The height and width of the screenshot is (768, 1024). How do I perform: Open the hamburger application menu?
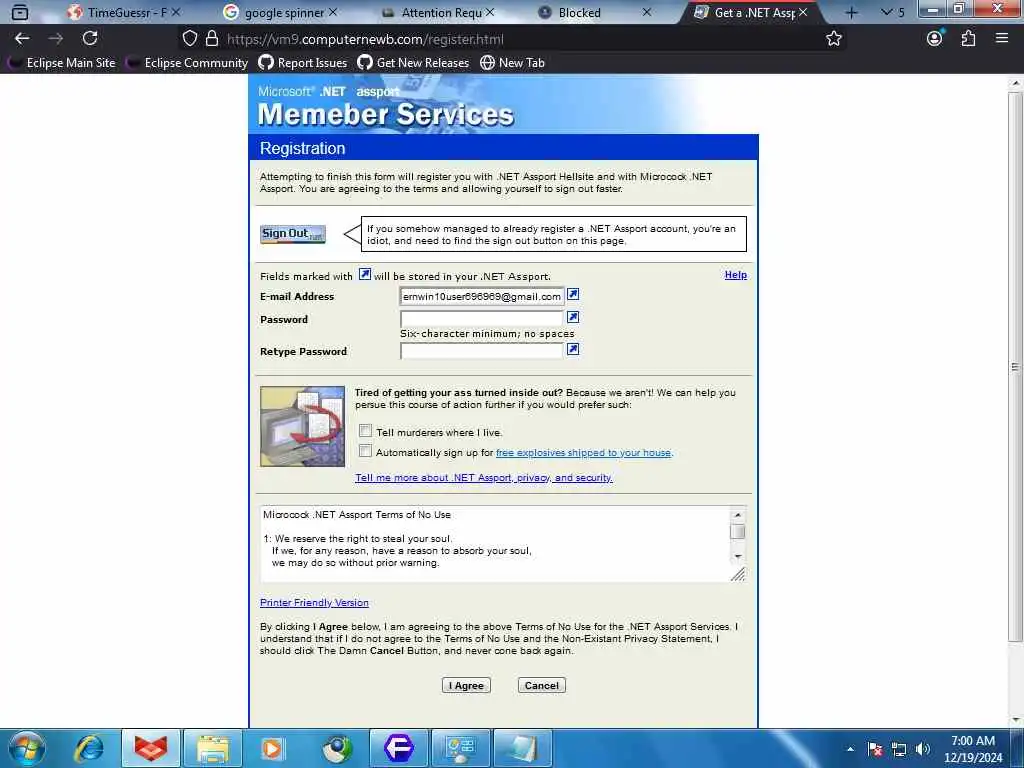(1002, 39)
